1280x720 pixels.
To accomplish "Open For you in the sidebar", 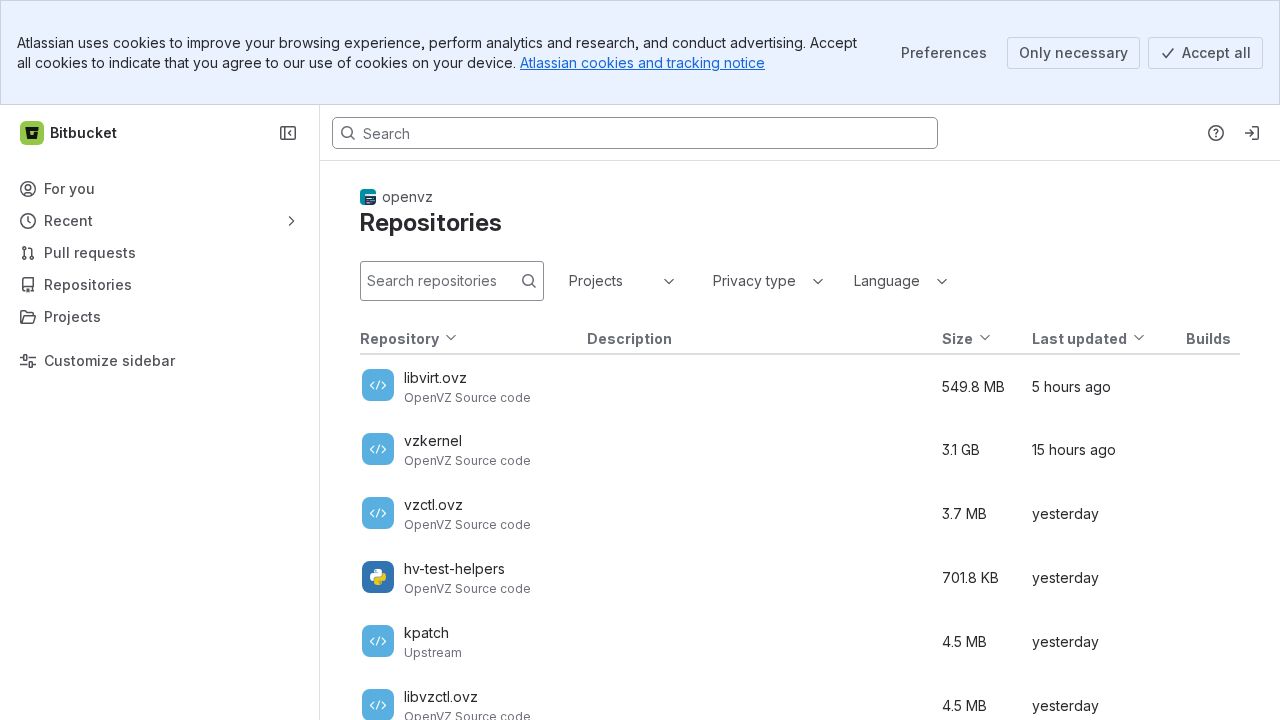I will (160, 189).
